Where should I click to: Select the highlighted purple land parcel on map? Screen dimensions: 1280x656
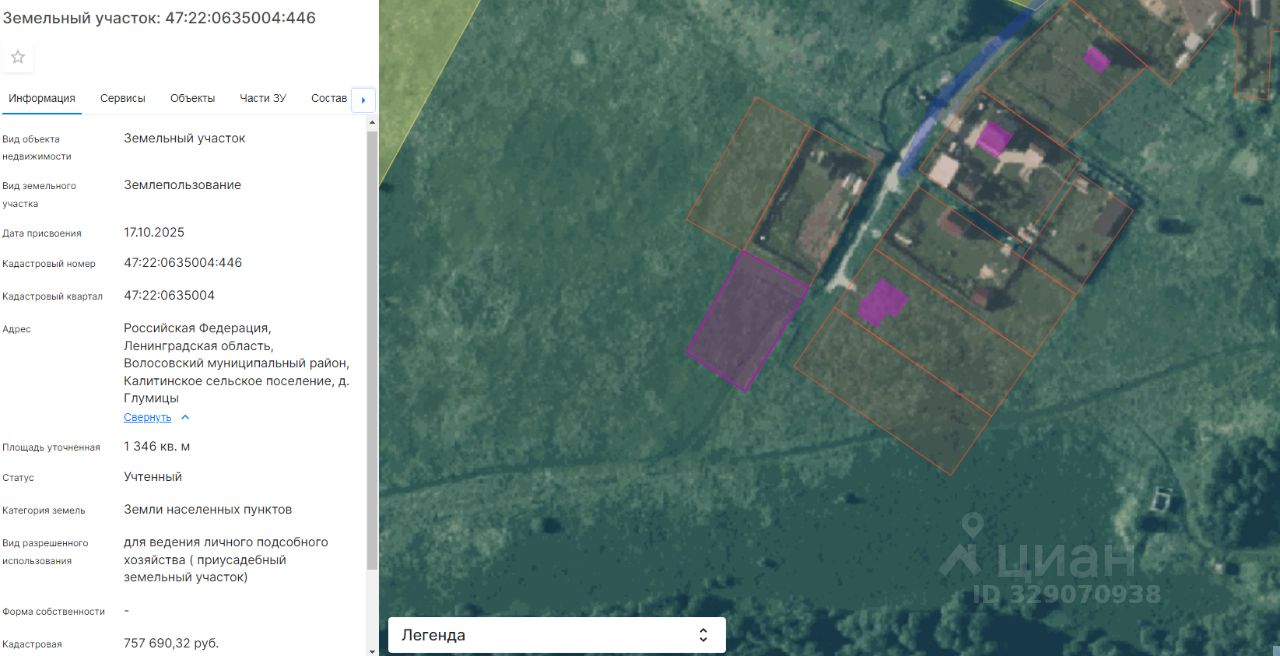[x=747, y=321]
